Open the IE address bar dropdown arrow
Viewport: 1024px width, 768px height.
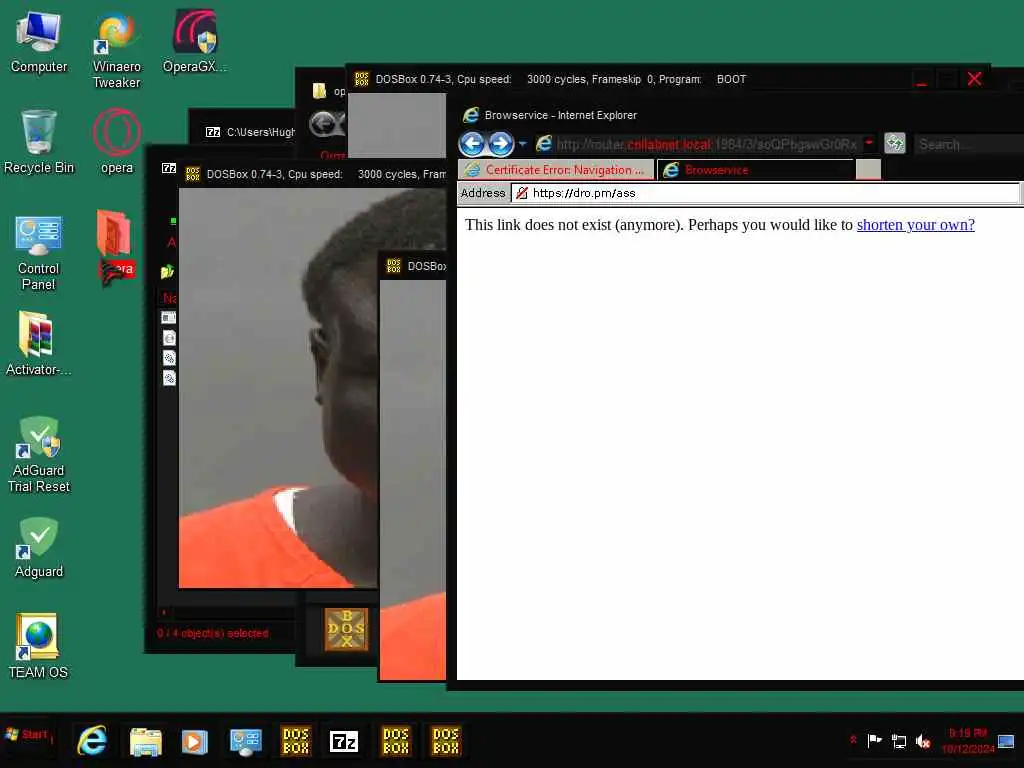869,143
